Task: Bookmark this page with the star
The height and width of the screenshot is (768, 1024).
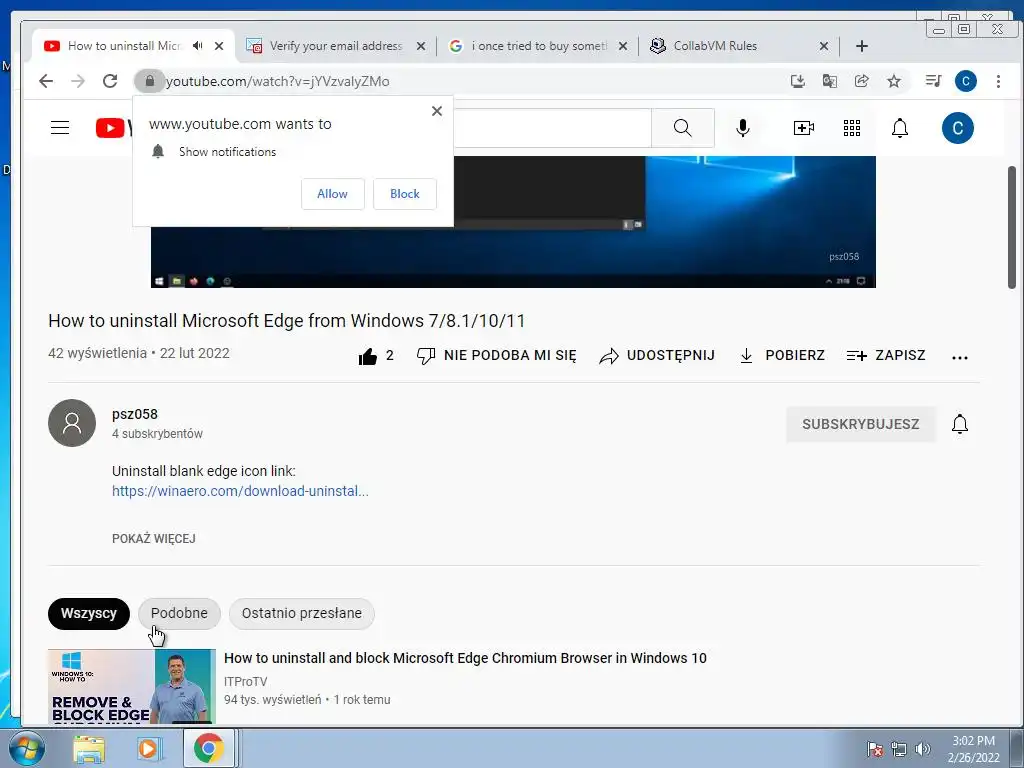Action: (893, 81)
